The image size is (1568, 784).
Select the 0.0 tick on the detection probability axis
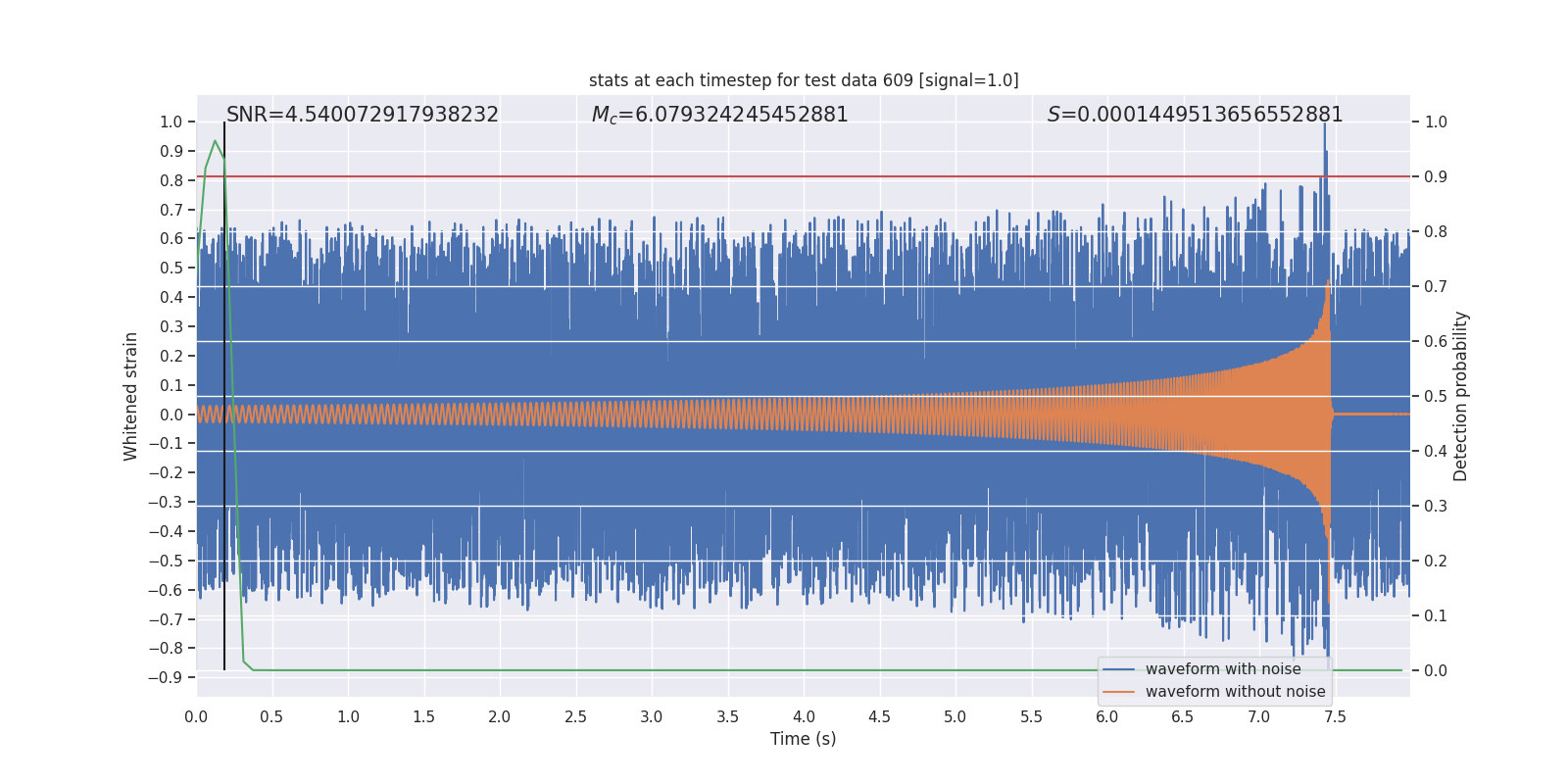point(1436,671)
